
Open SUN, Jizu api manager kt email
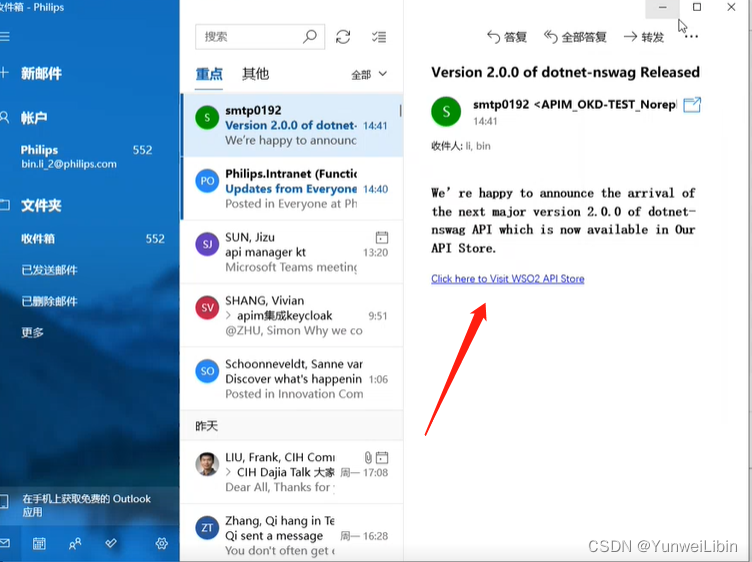coord(293,252)
